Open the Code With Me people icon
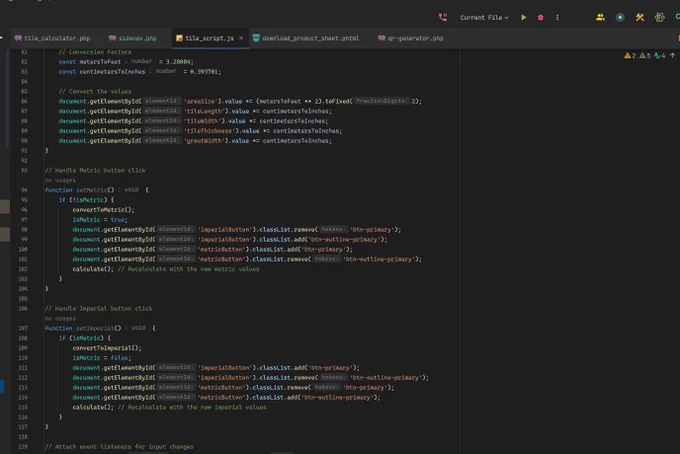The width and height of the screenshot is (680, 454). pyautogui.click(x=600, y=17)
